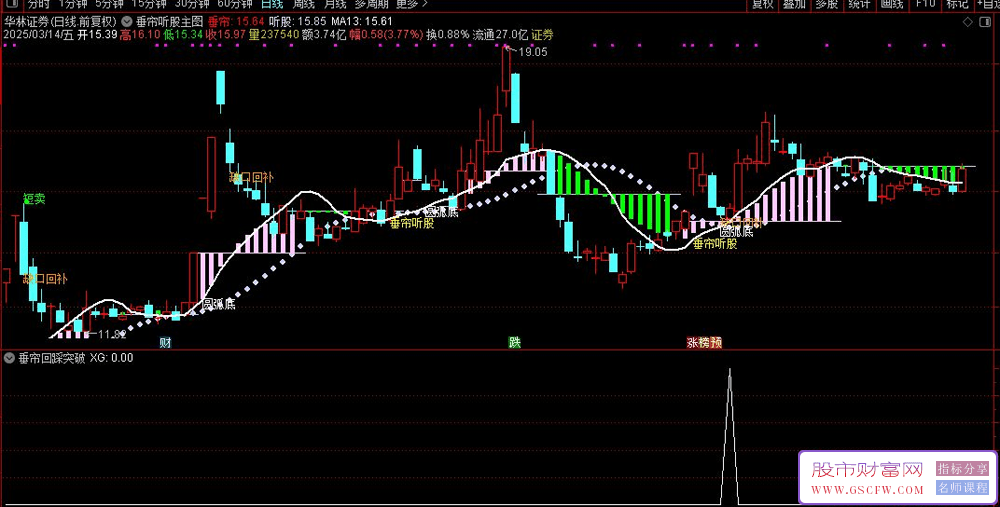Click the 垂帘回踩突破 indicator name
The image size is (1000, 507).
[x=52, y=358]
